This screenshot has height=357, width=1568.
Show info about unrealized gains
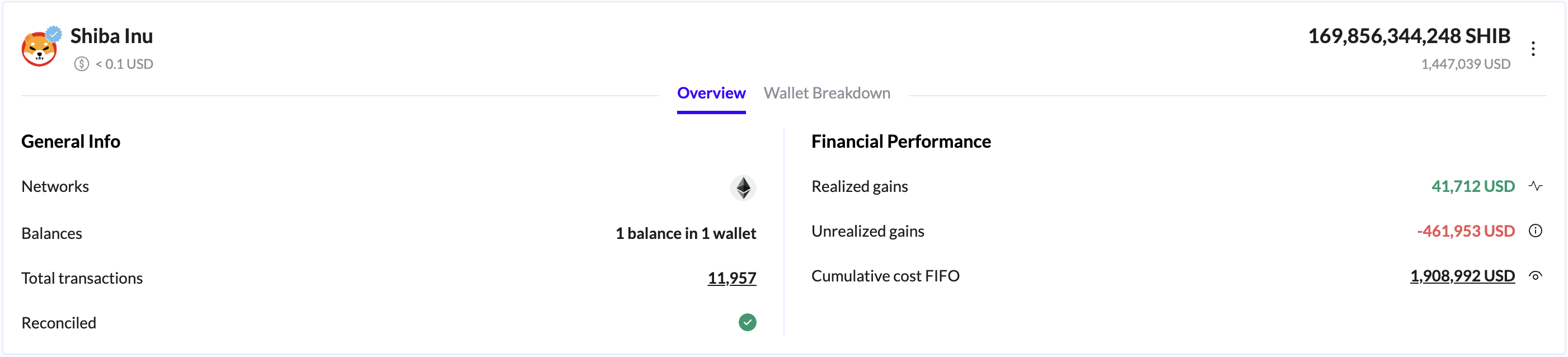pos(1535,231)
